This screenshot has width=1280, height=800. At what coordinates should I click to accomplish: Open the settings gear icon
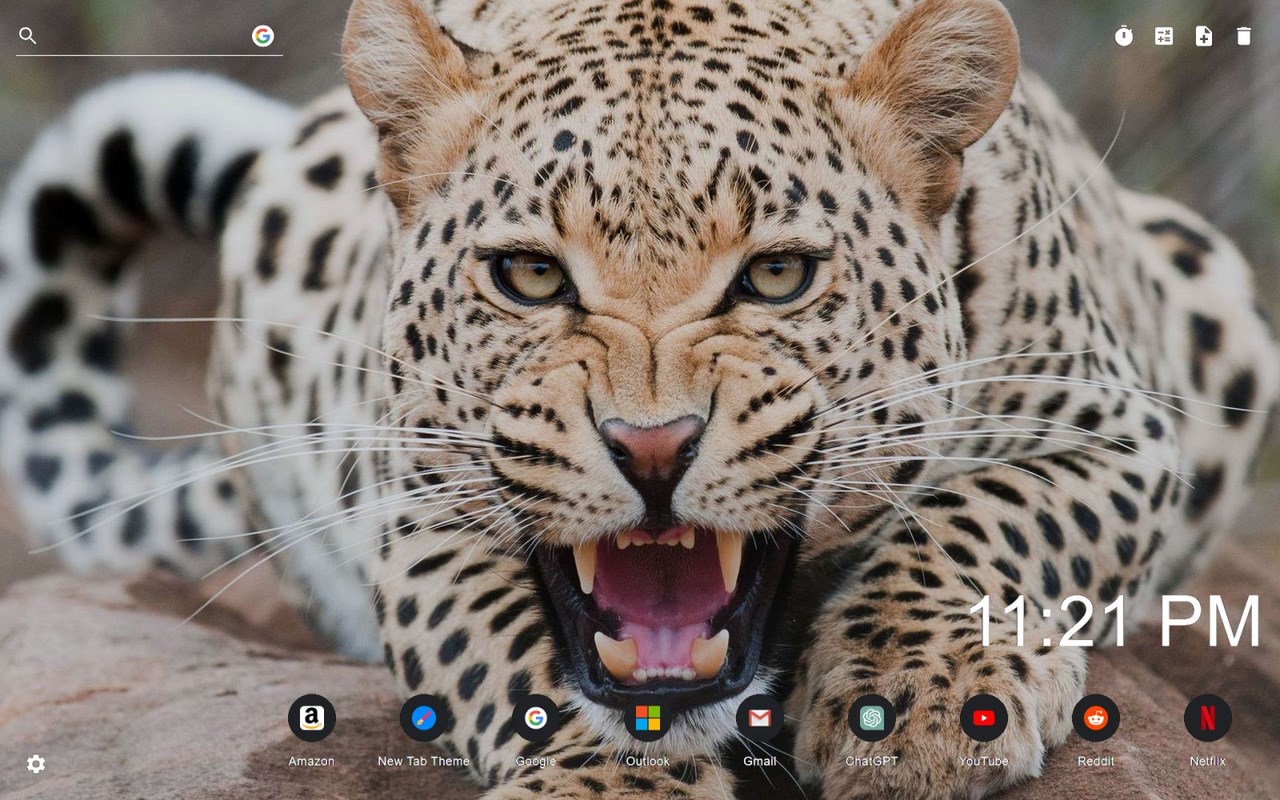[36, 764]
